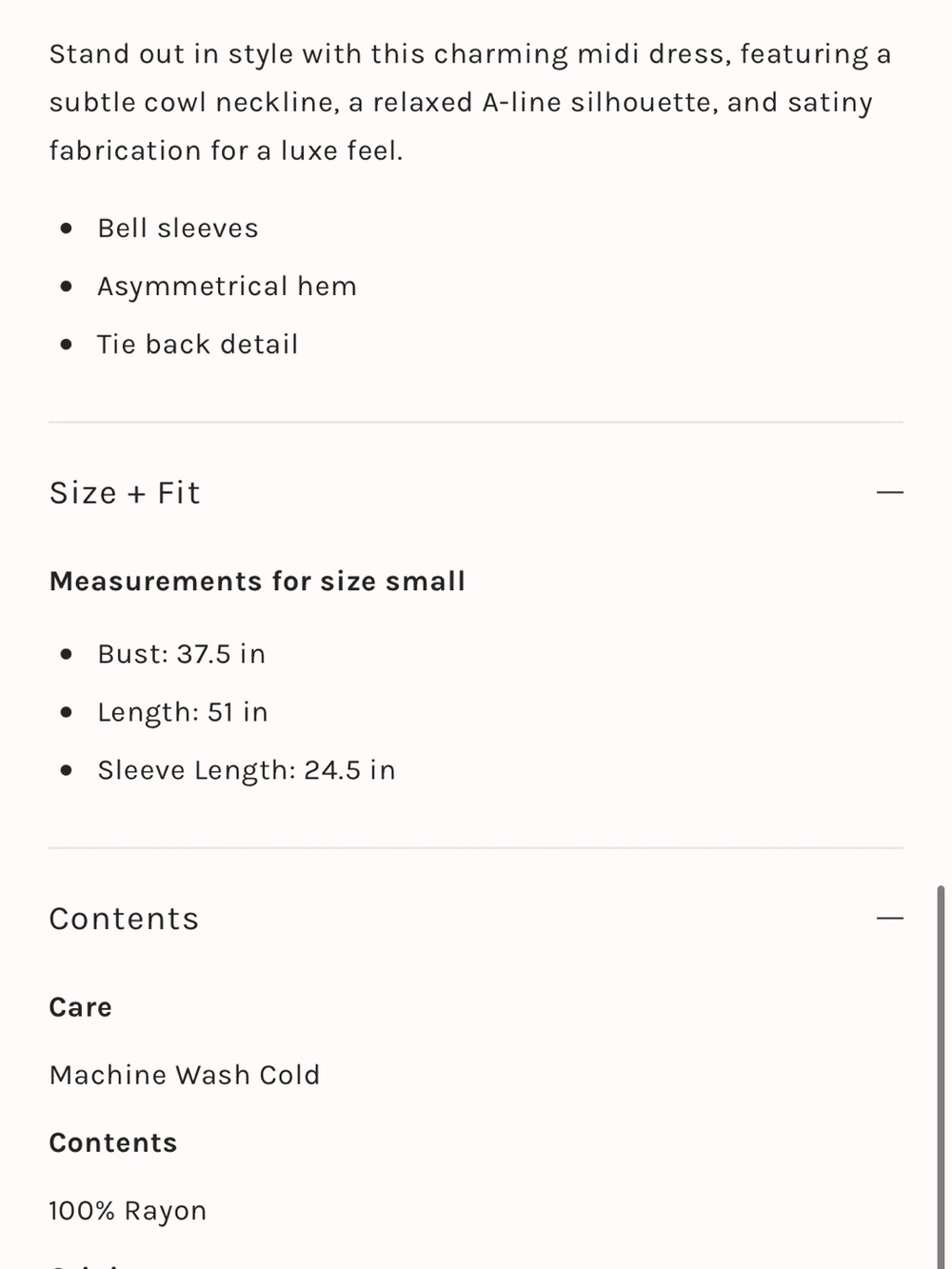Collapse the Contents section minus icon
952x1269 pixels.
(x=889, y=919)
